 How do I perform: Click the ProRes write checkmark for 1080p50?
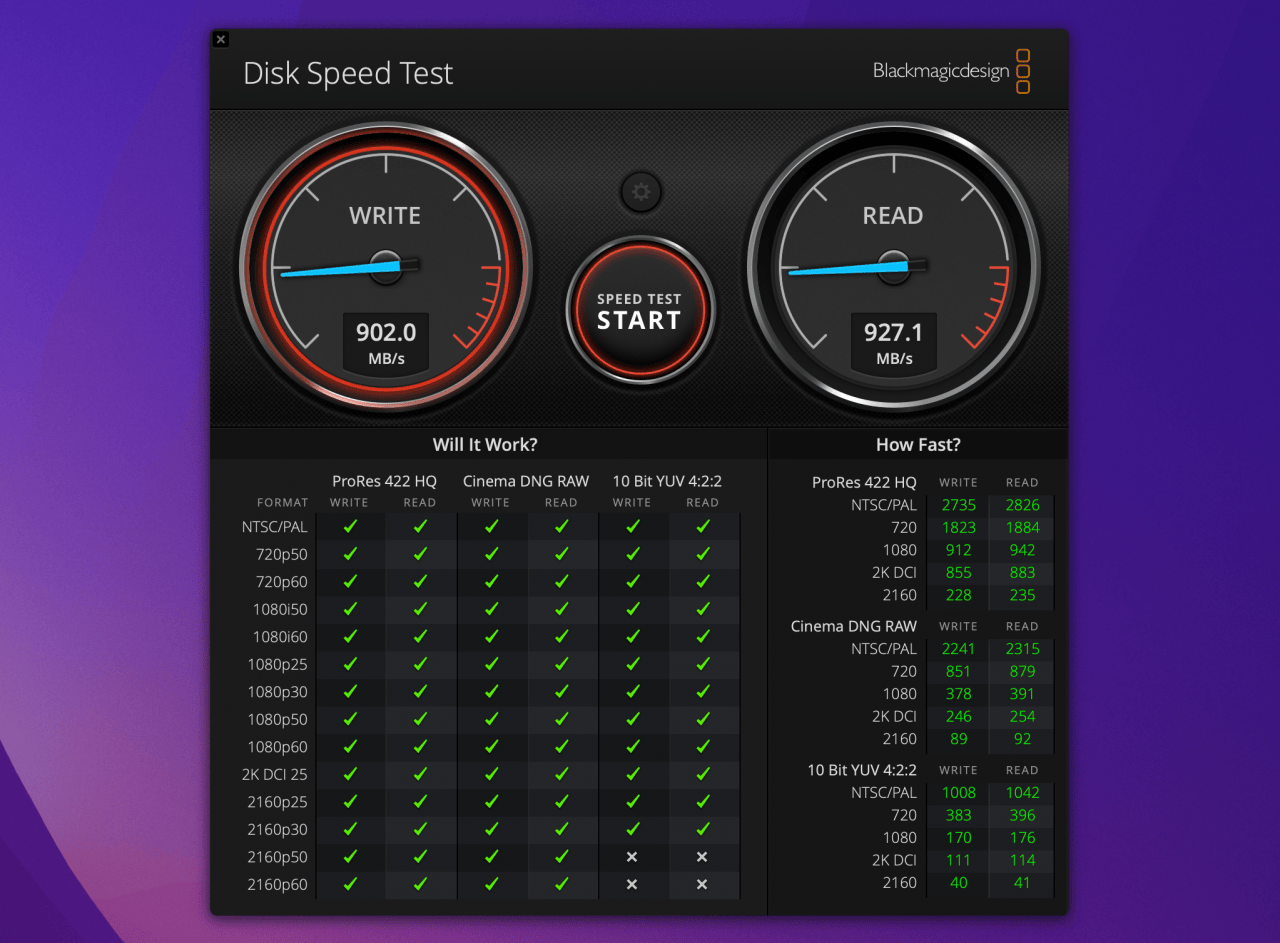[x=350, y=719]
